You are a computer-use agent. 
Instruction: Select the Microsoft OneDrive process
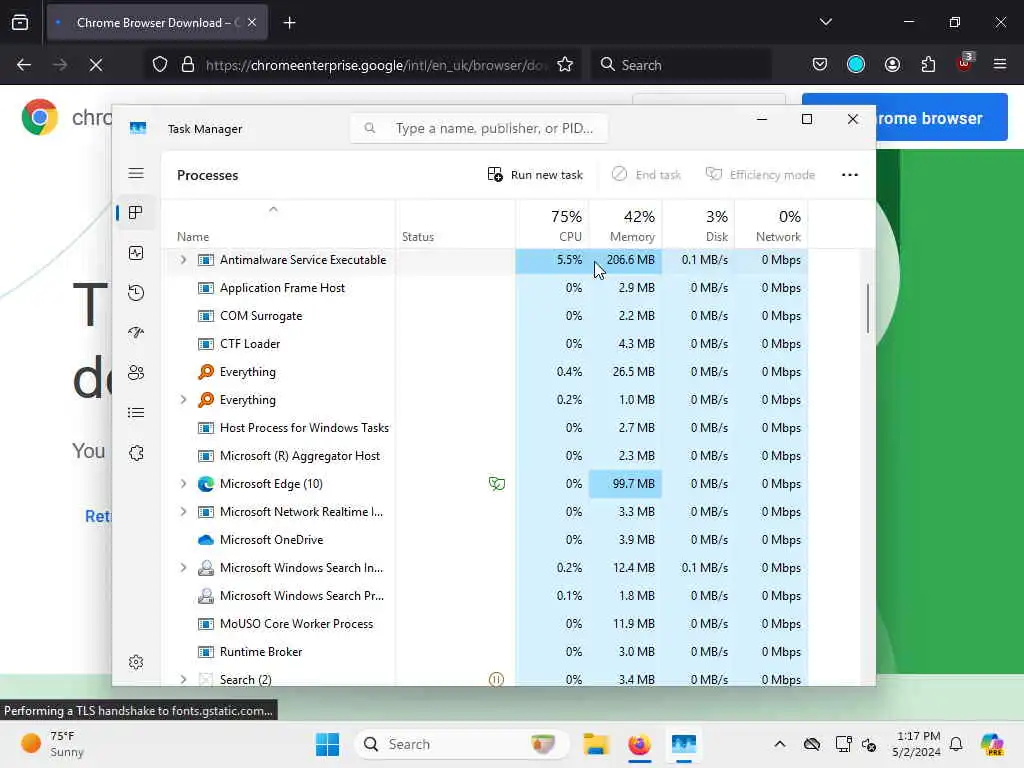485,540
